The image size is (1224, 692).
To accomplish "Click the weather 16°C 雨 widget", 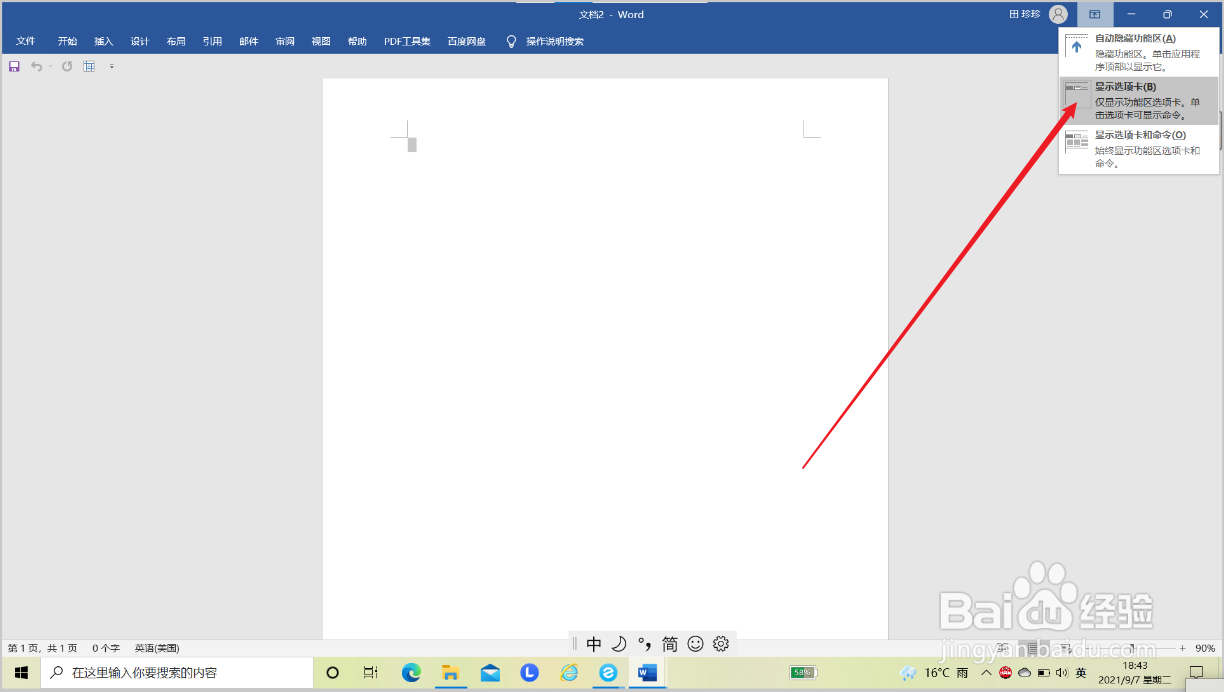I will pos(935,673).
